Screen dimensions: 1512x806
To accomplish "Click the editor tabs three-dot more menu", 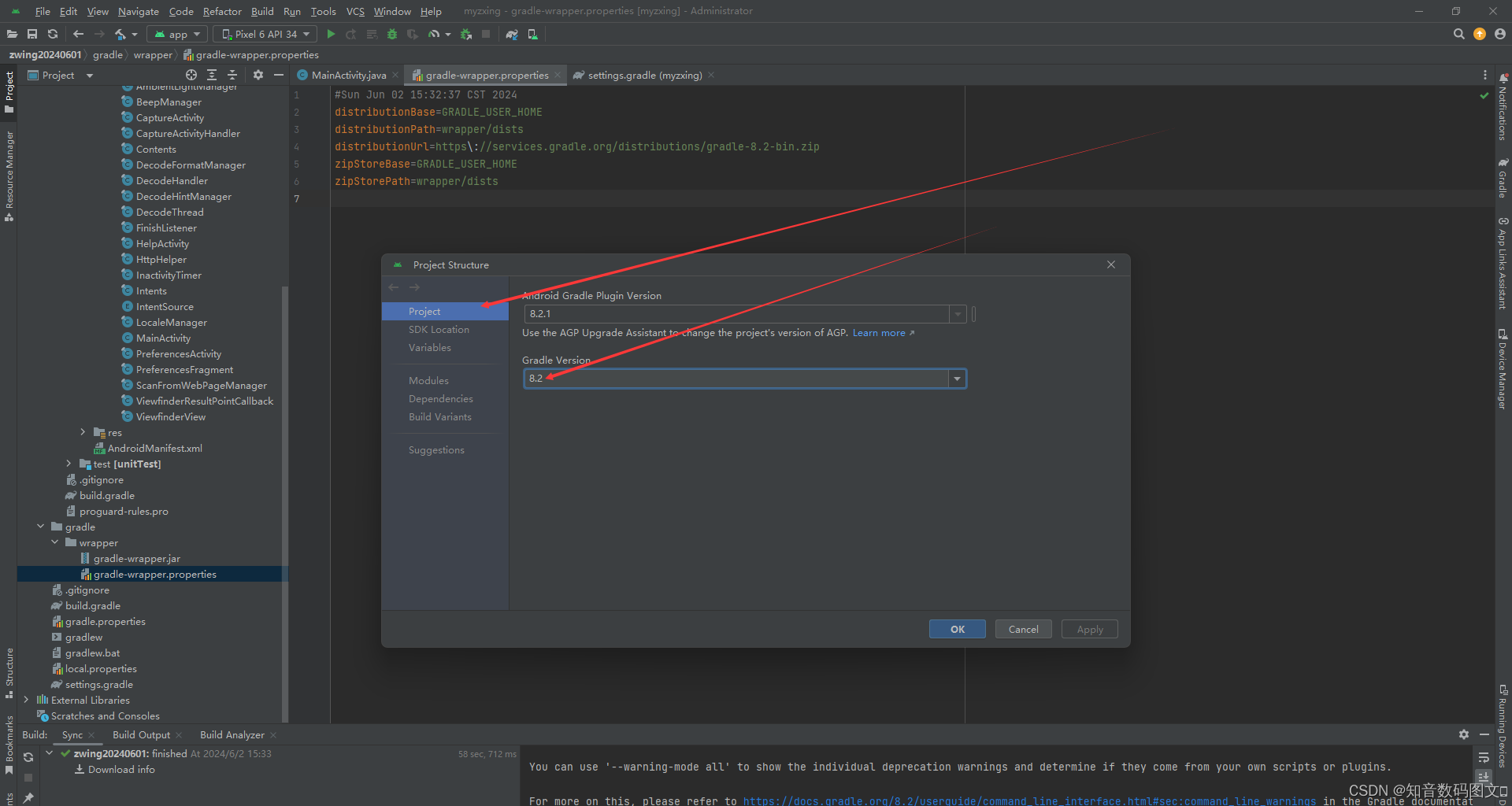I will click(1485, 75).
